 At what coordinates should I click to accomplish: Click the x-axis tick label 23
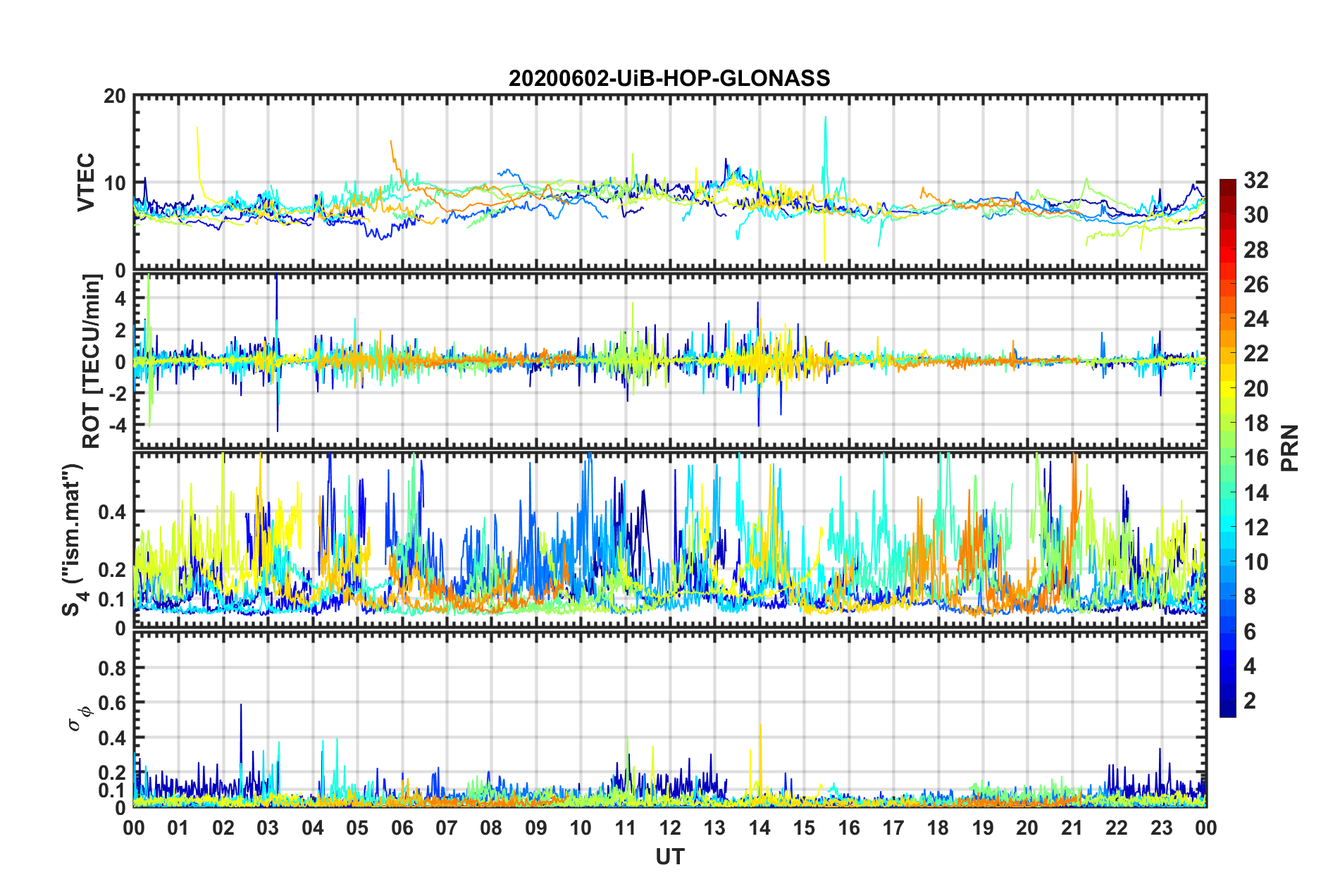[x=1161, y=828]
